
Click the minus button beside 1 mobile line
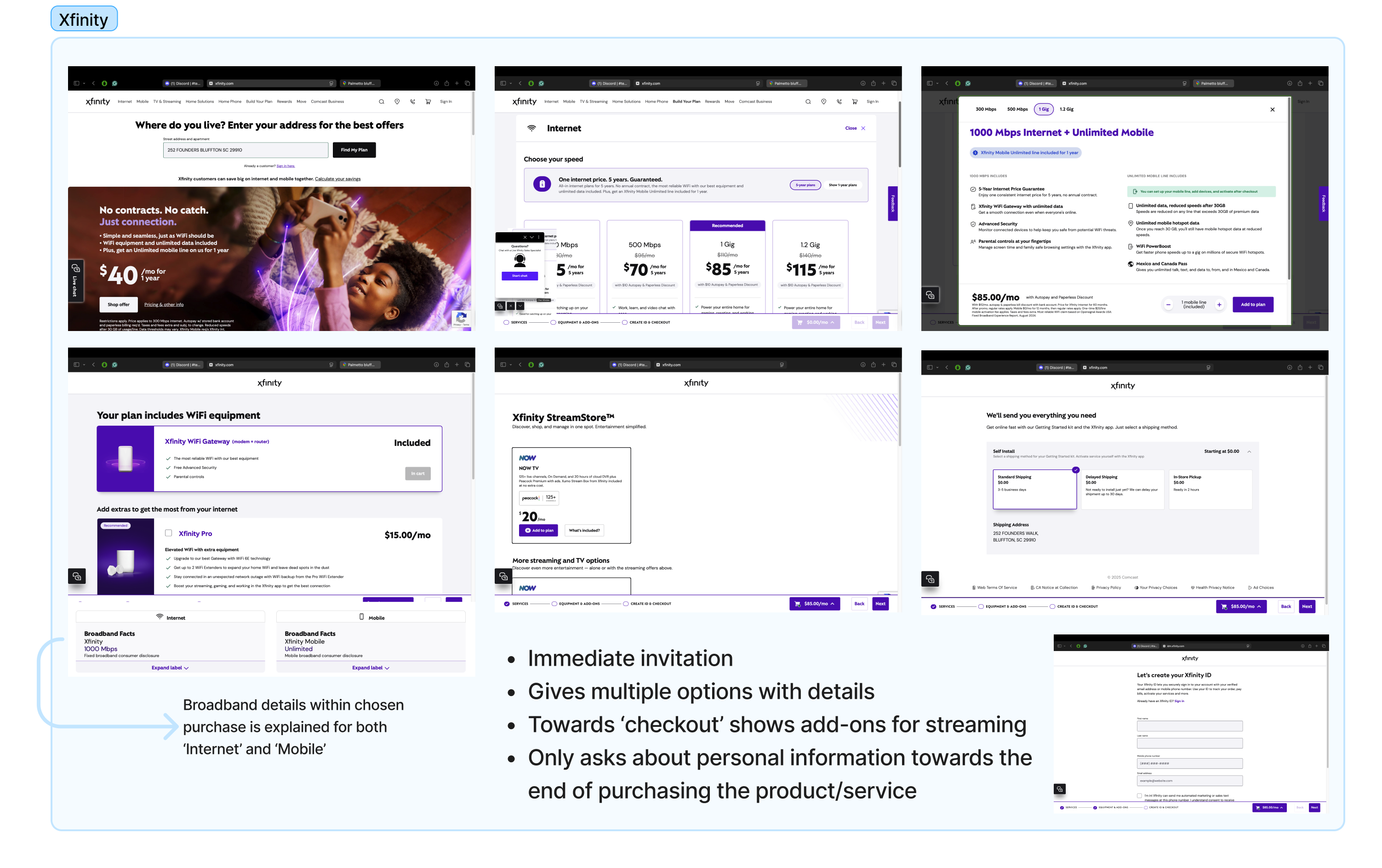pyautogui.click(x=1168, y=305)
